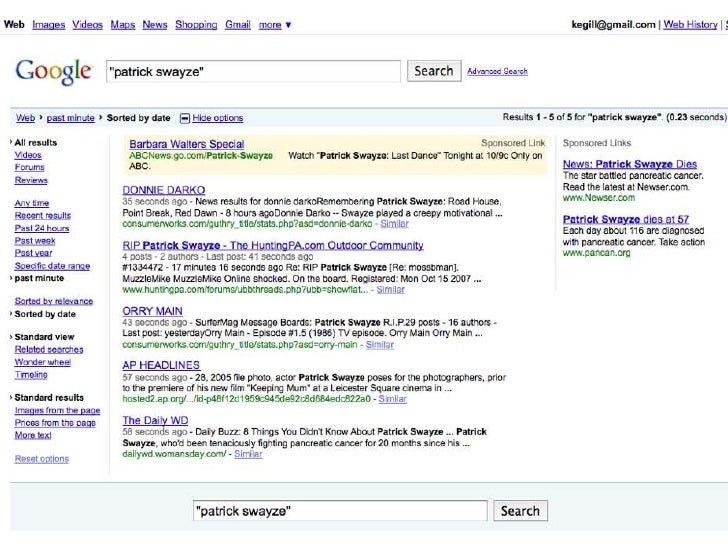Click Similar for dailywd.womansday.com result
Screen dimensions: 728x546
(248, 454)
